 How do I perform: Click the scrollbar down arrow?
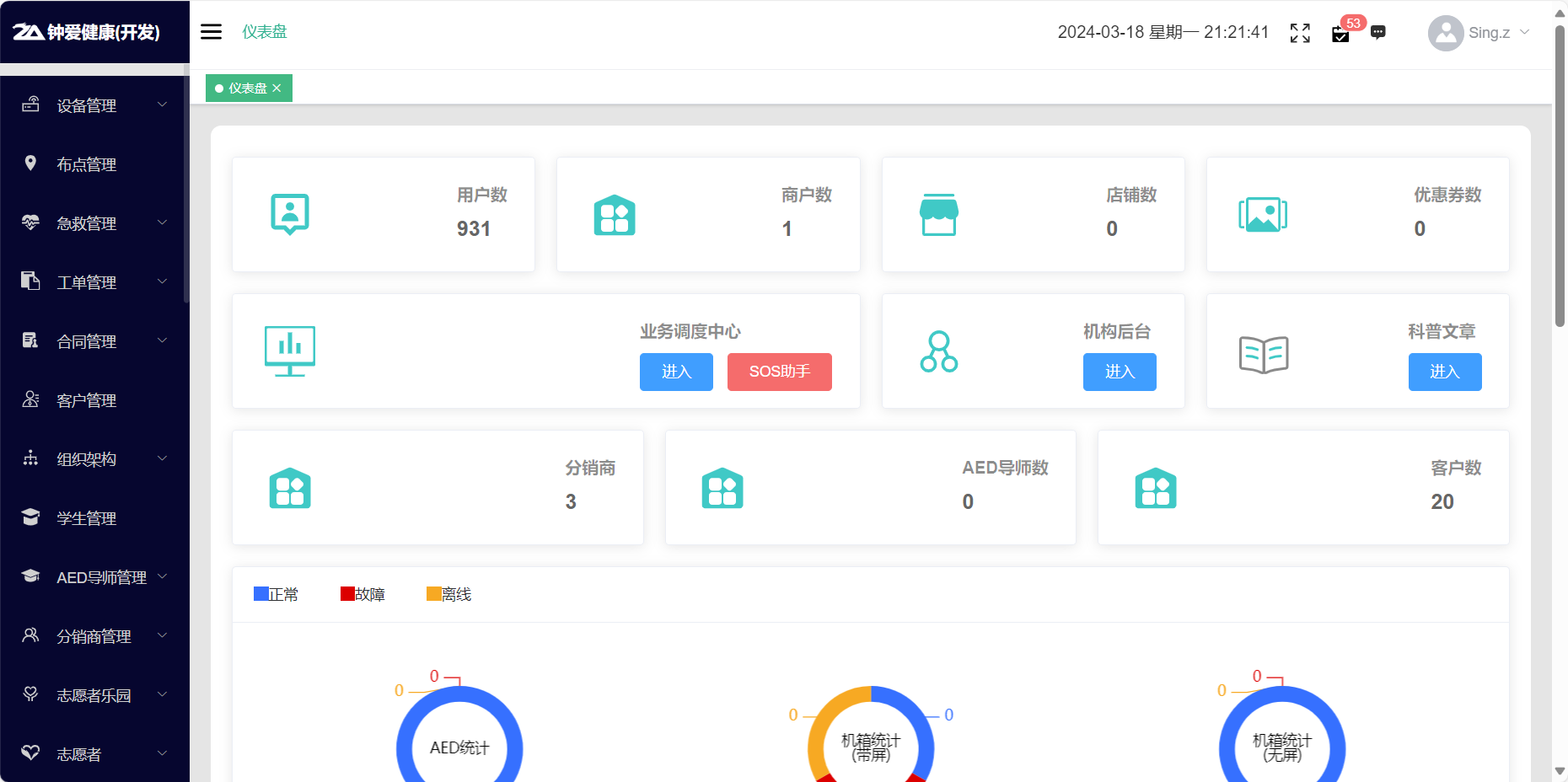[1560, 772]
